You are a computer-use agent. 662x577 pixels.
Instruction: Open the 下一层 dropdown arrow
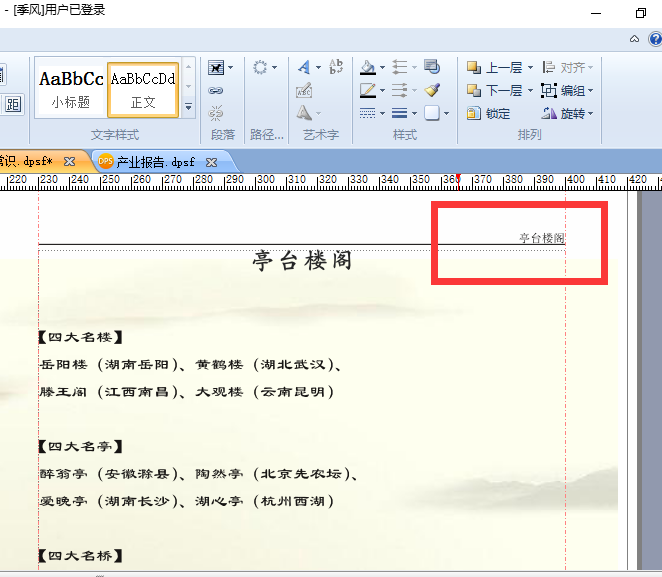coord(530,90)
